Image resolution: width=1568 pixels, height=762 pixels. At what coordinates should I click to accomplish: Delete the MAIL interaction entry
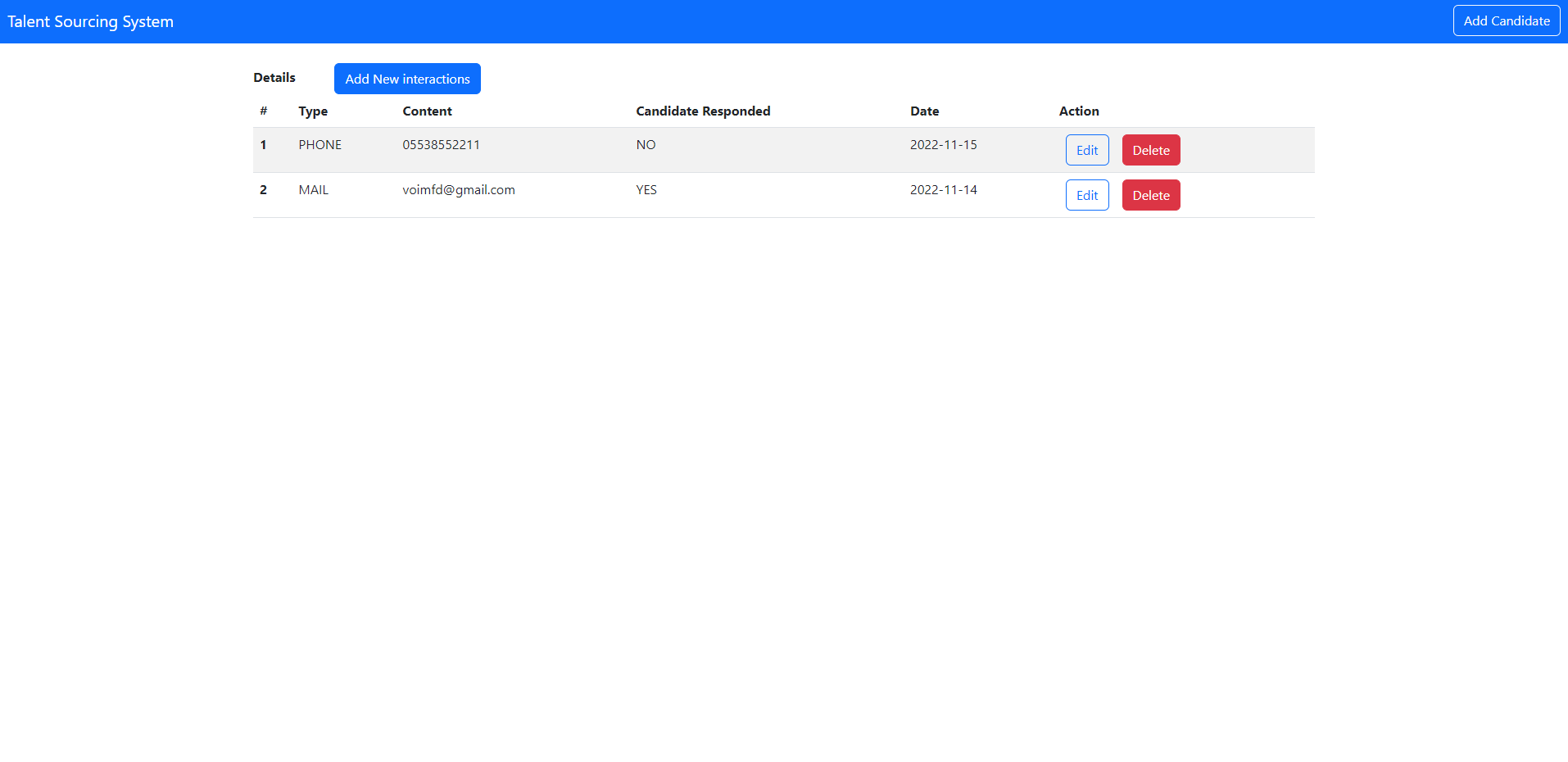coord(1150,195)
